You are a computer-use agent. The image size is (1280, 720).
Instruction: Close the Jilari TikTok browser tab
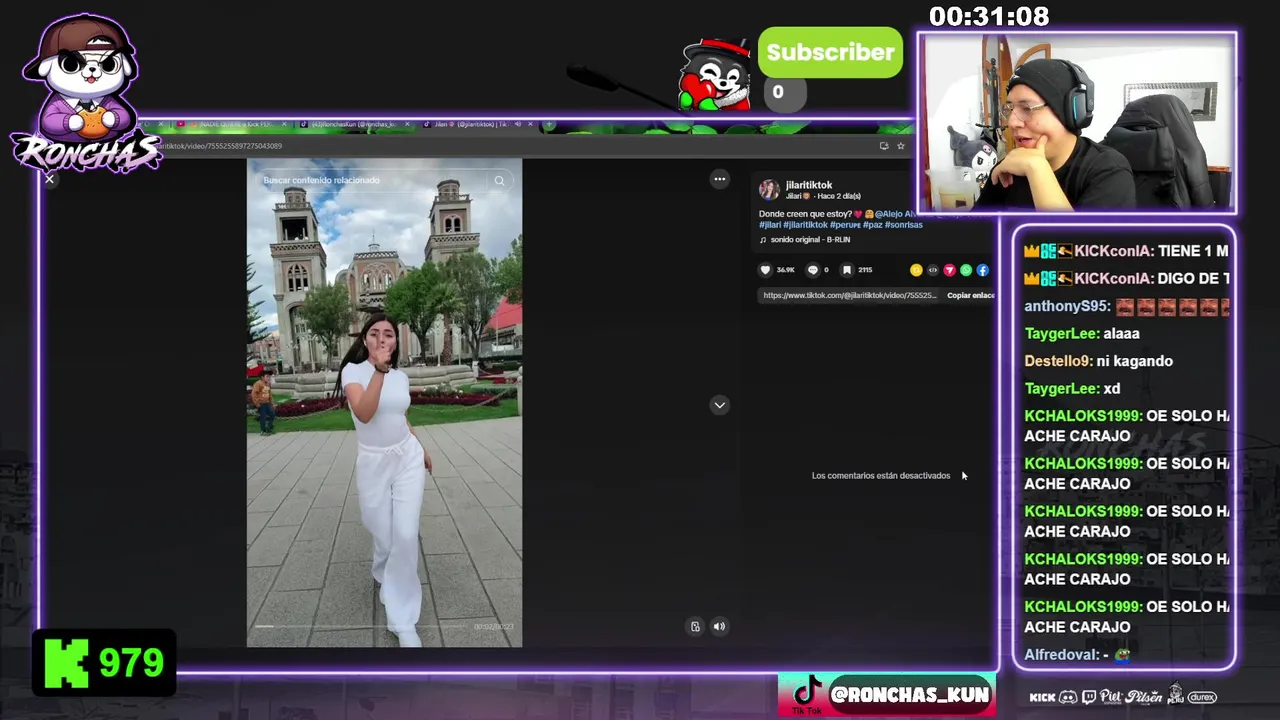(x=530, y=125)
